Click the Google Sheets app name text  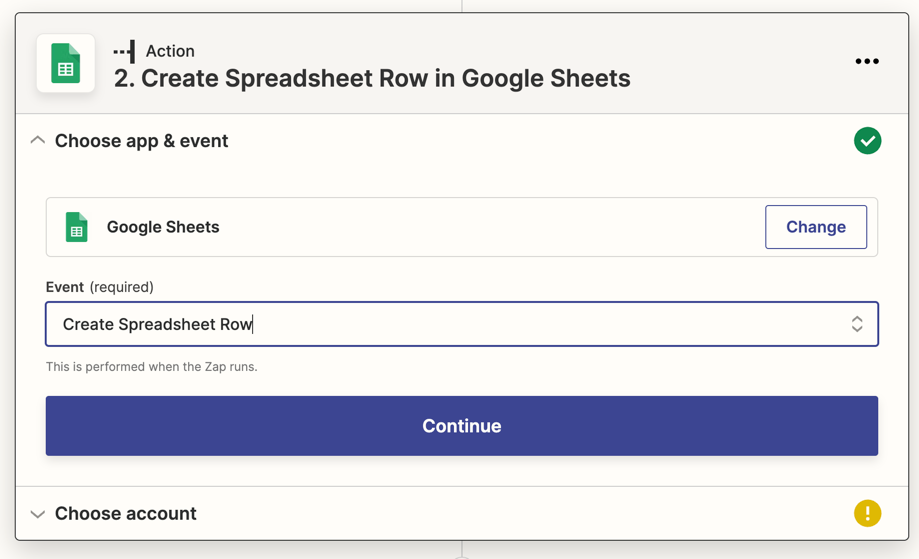[163, 227]
